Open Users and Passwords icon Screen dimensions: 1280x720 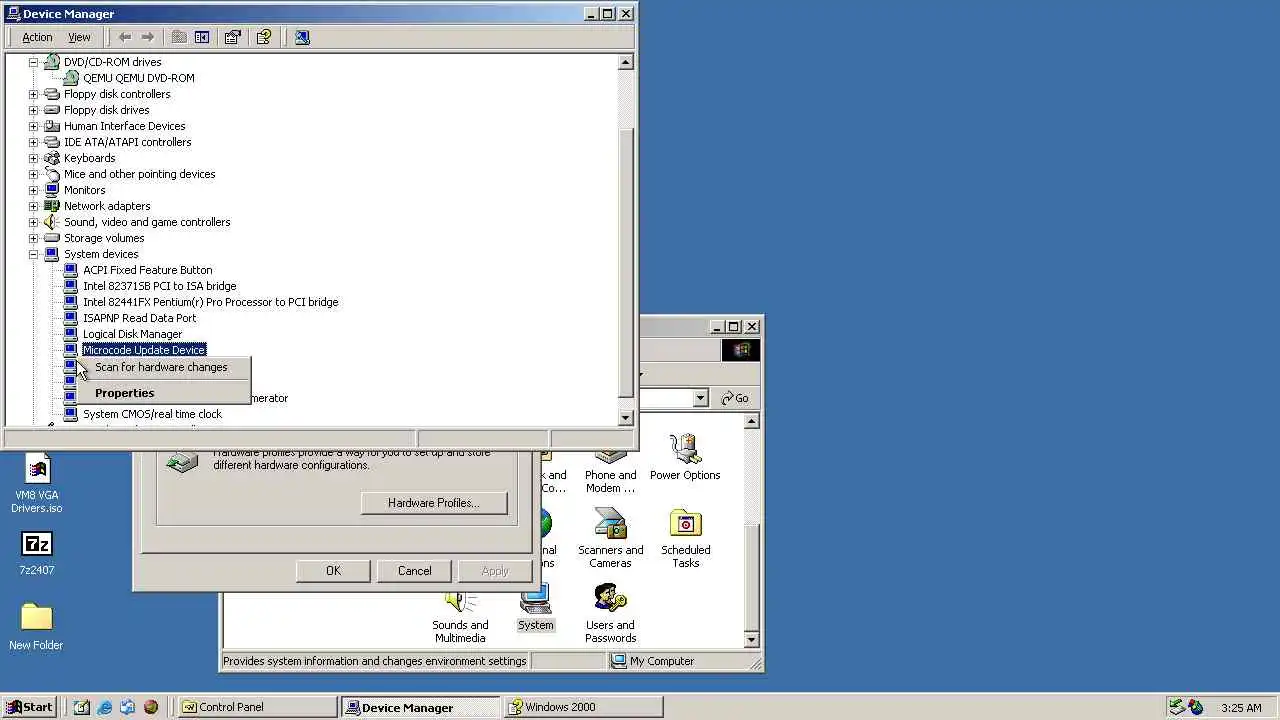click(610, 614)
